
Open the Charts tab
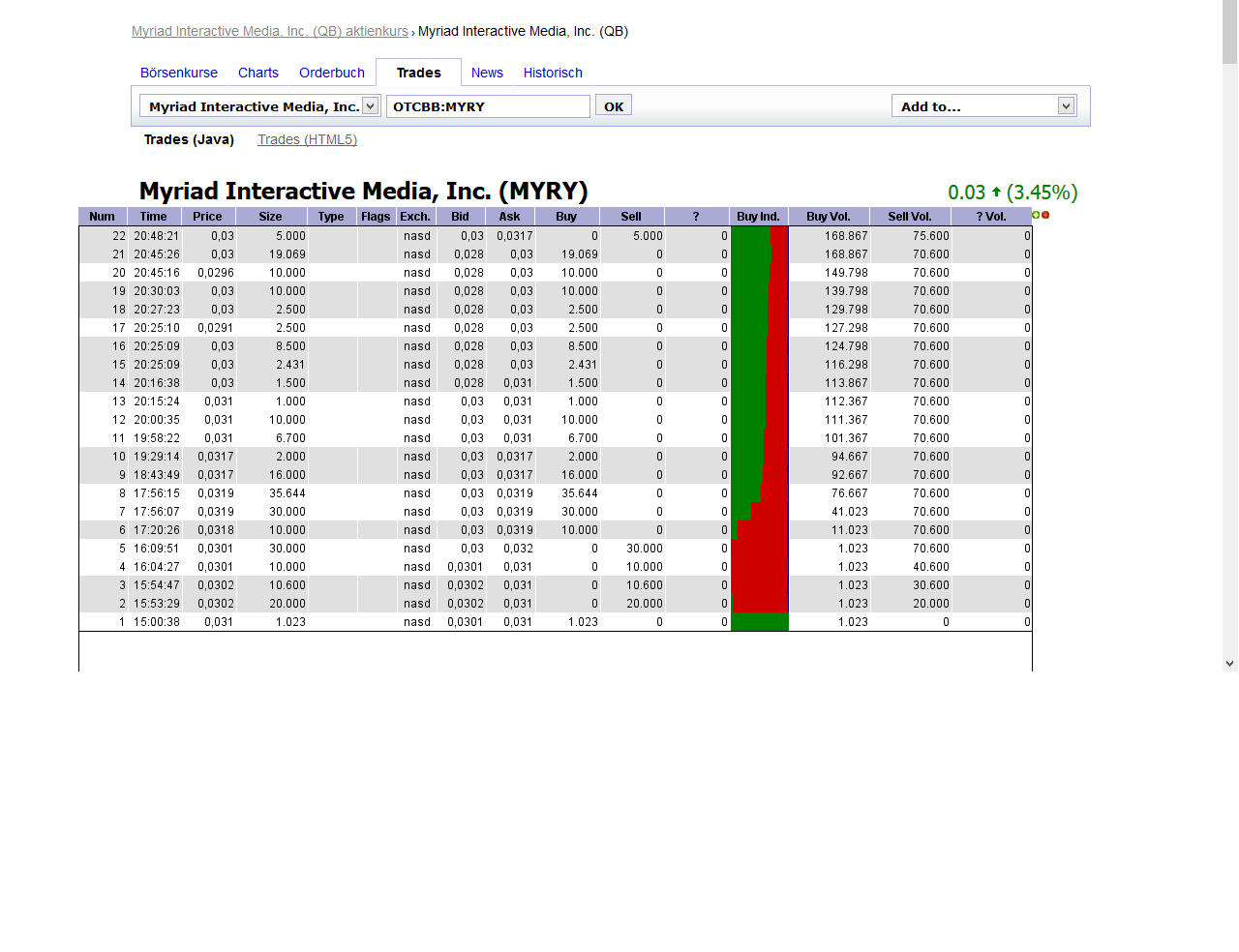point(258,73)
